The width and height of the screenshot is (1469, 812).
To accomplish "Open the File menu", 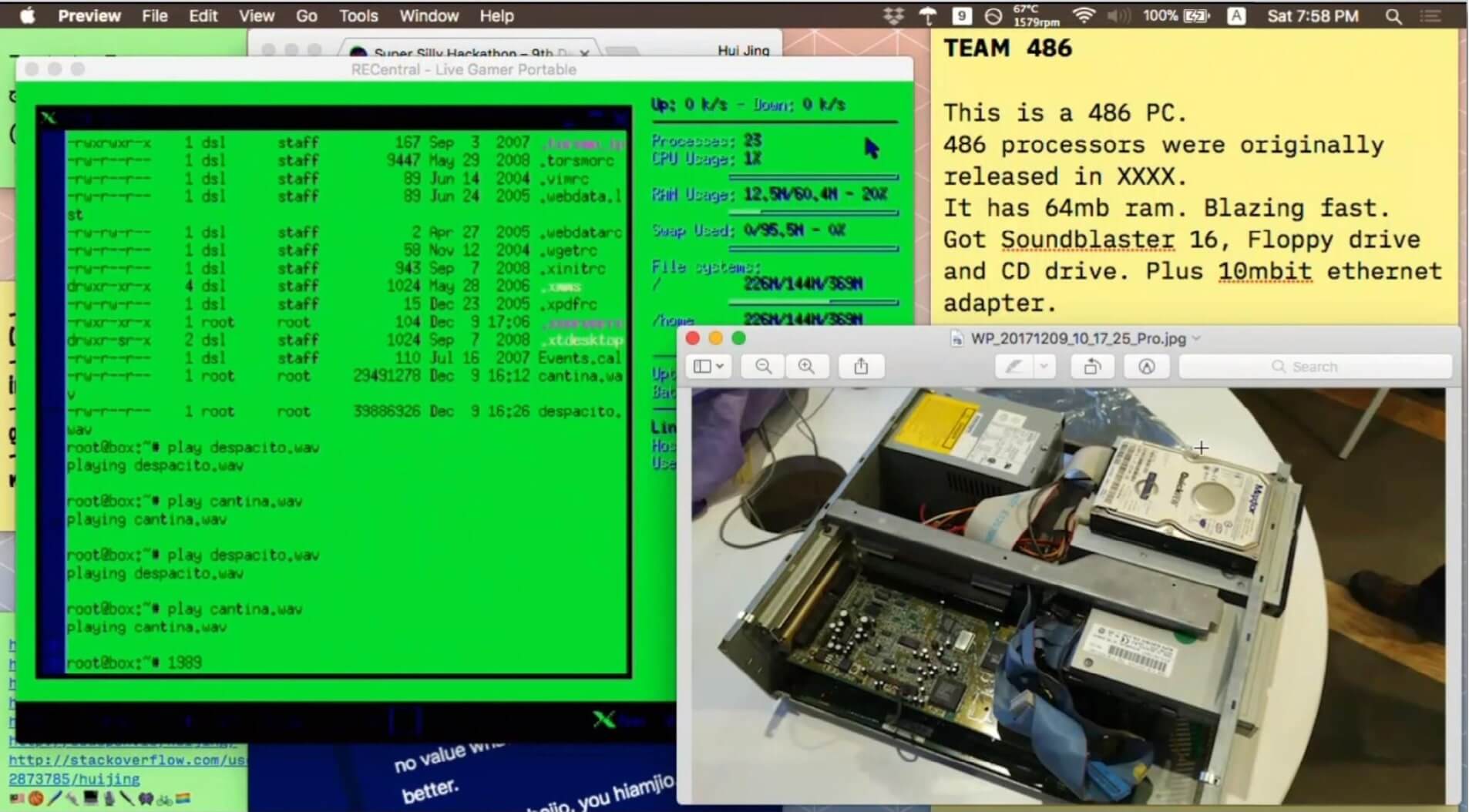I will [155, 15].
